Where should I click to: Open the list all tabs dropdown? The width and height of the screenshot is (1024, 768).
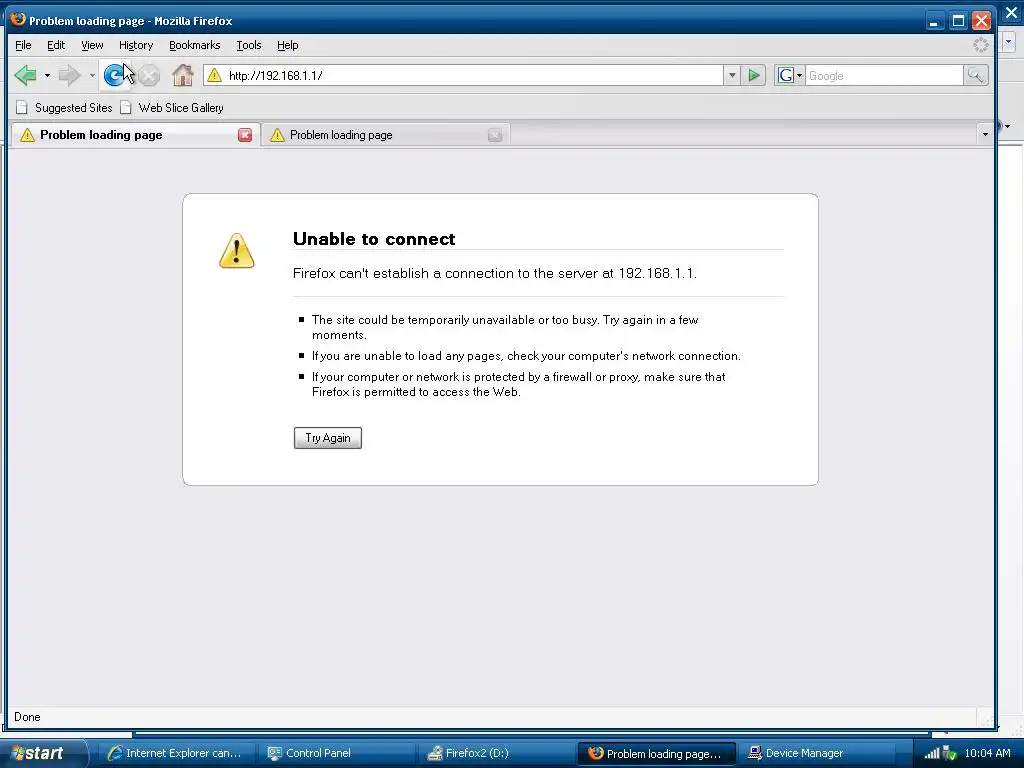(x=985, y=135)
